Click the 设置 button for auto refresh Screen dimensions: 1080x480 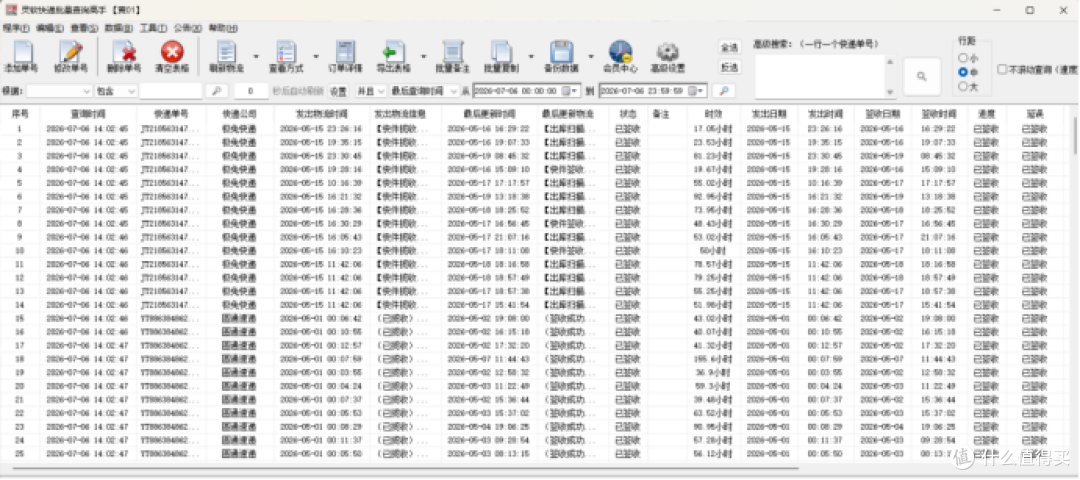pyautogui.click(x=338, y=91)
